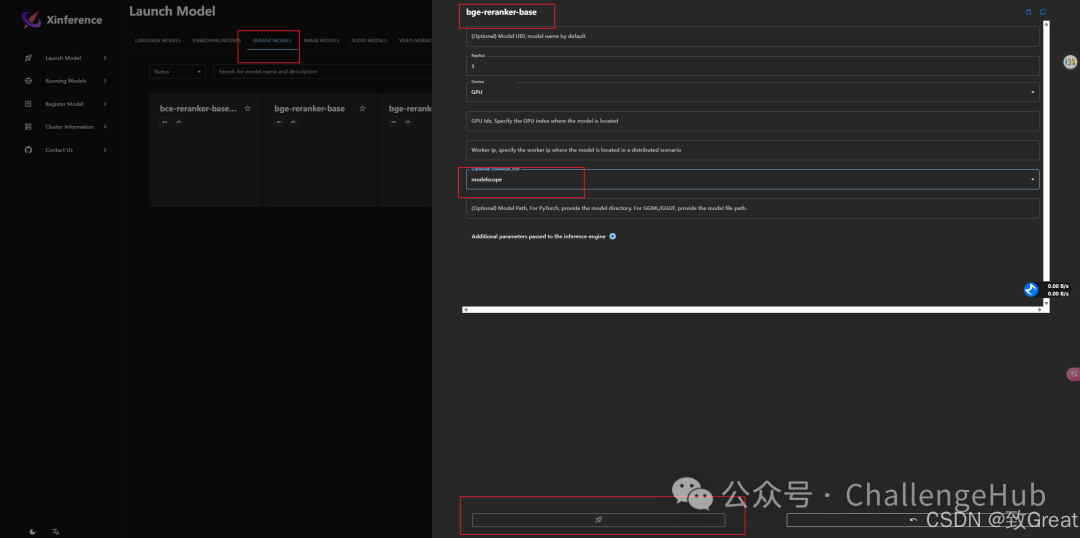
Task: Click the copy icon at panel top-right
Action: pyautogui.click(x=1043, y=12)
